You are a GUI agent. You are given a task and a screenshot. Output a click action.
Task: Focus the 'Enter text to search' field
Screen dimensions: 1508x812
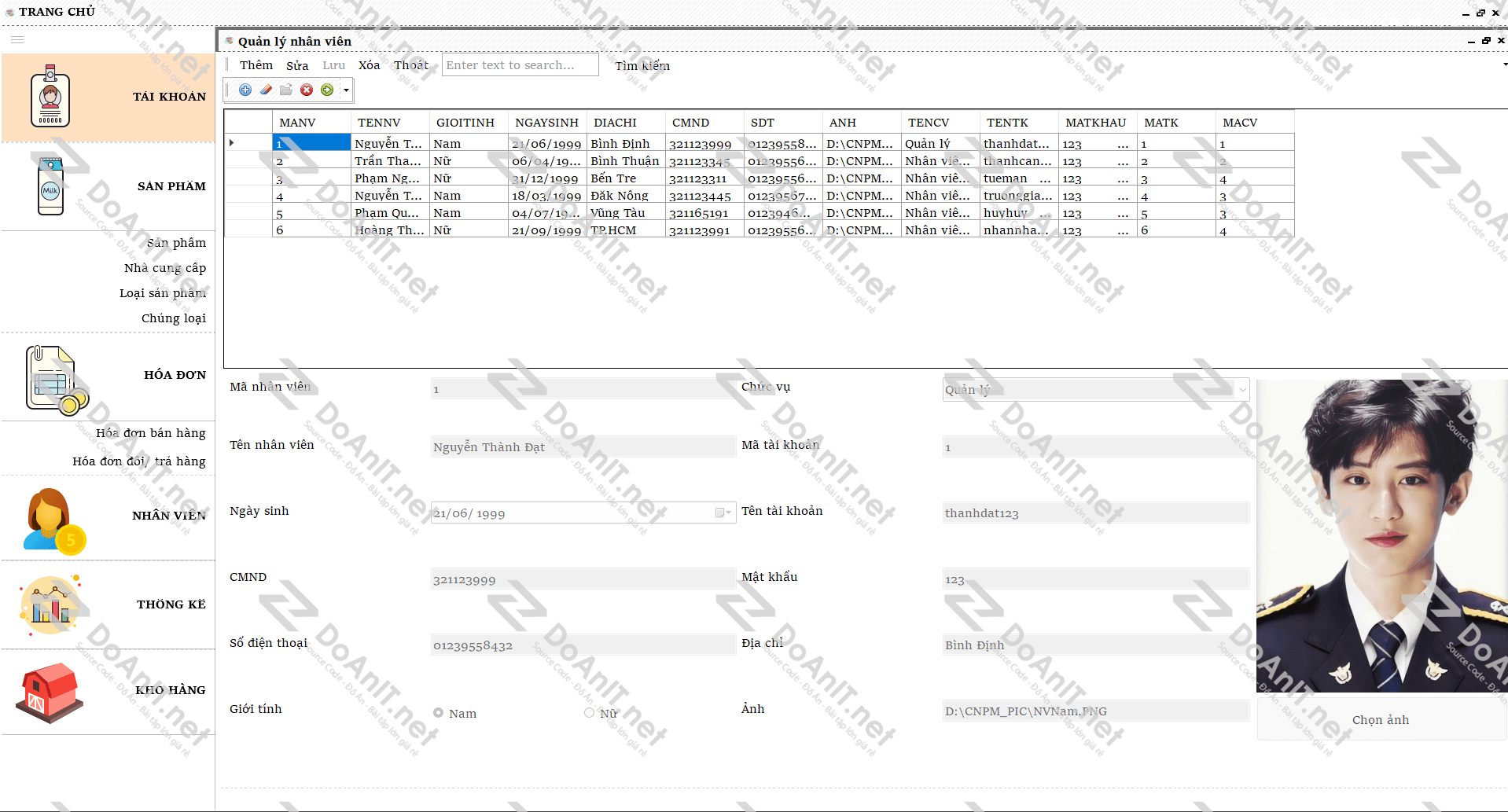tap(520, 65)
